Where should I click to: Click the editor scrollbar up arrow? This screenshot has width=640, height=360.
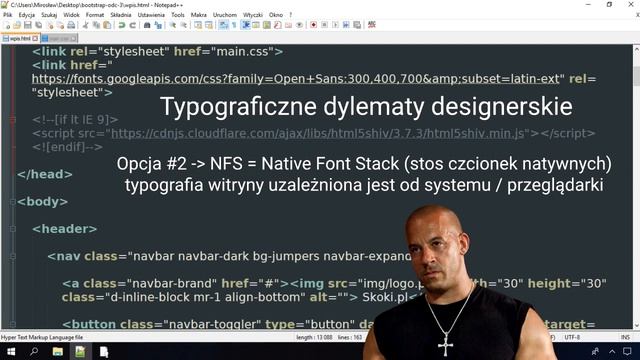(636, 49)
